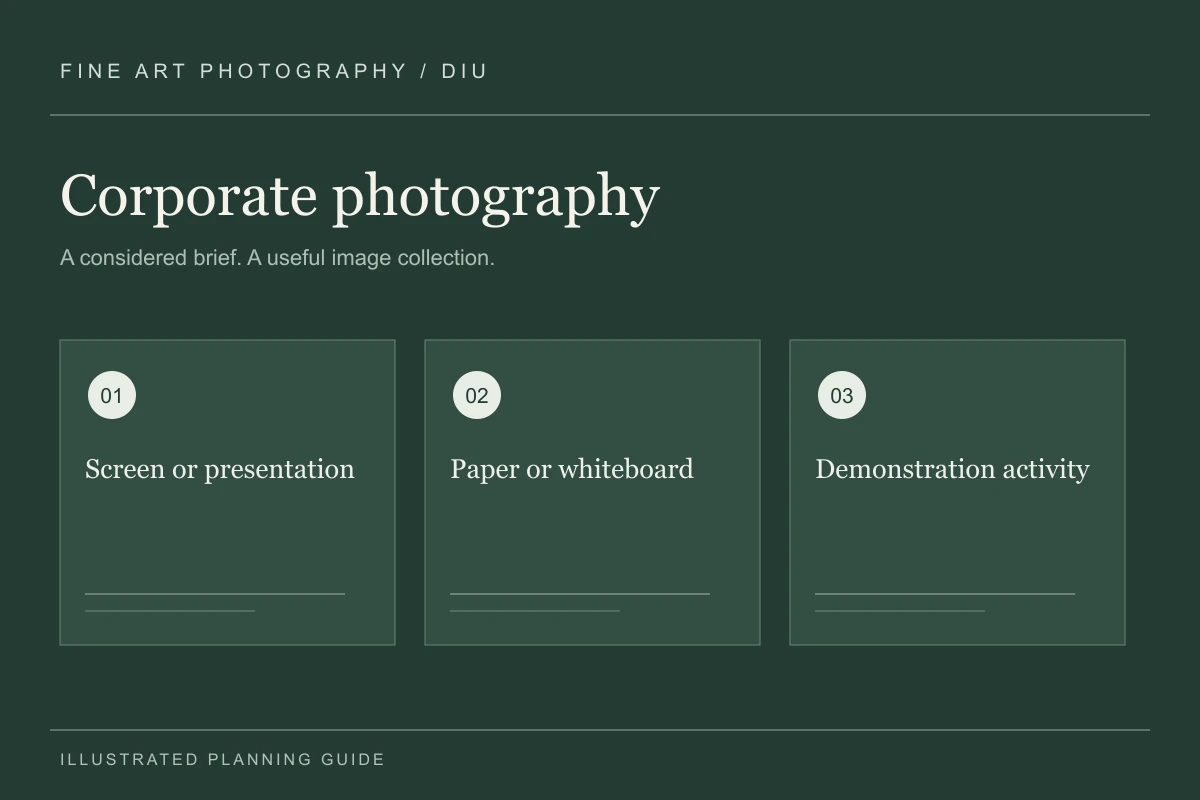Screen dimensions: 1200x800
Task: Click the 01 number badge
Action: point(112,395)
